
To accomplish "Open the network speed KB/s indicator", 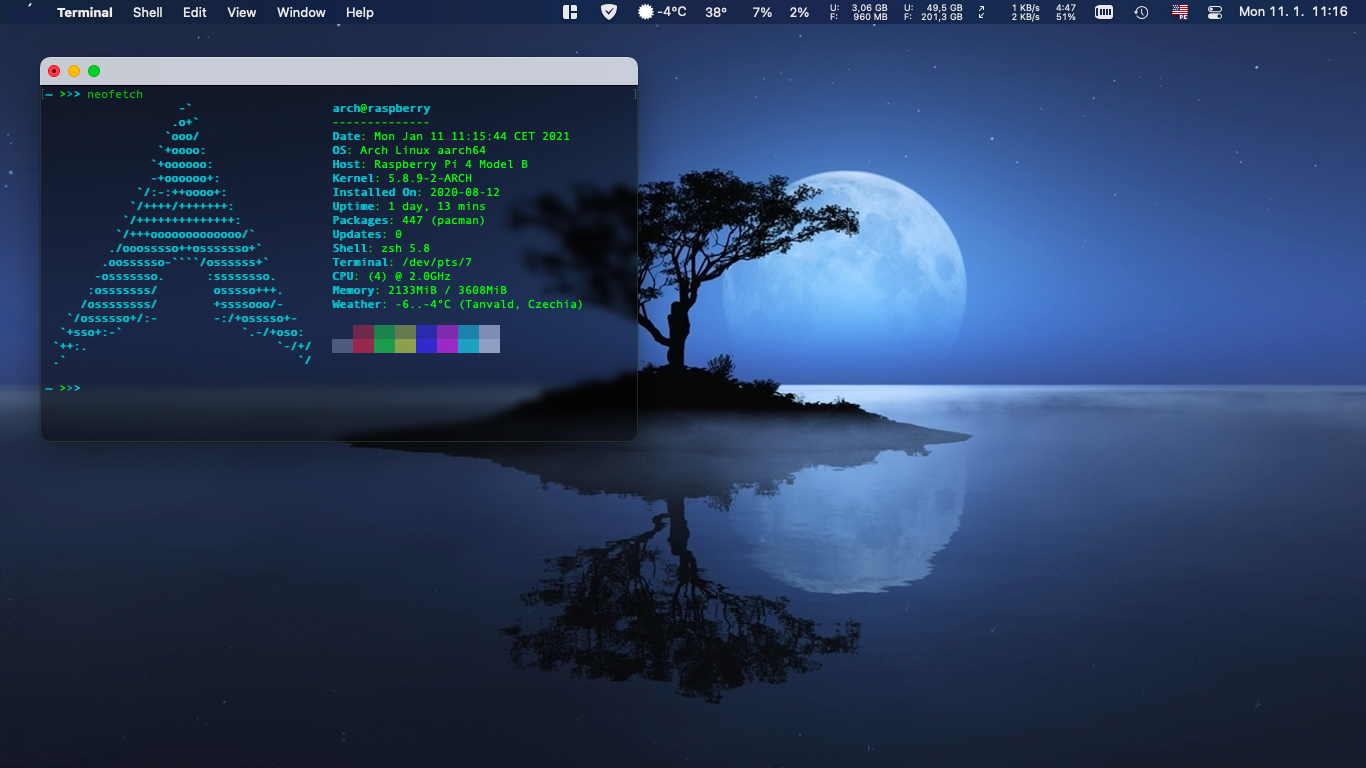I will 1025,12.
